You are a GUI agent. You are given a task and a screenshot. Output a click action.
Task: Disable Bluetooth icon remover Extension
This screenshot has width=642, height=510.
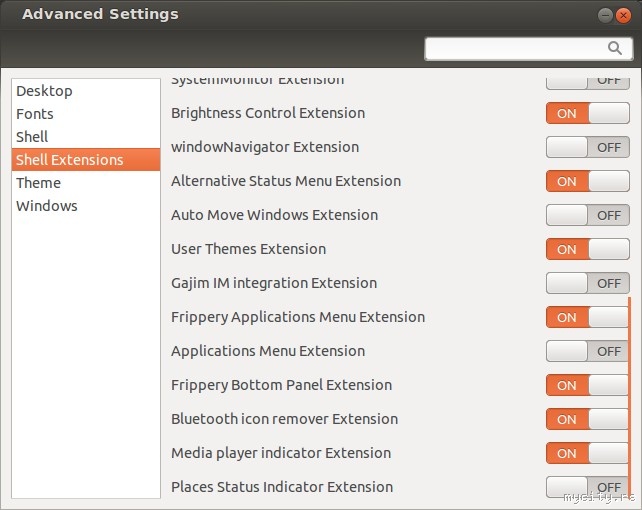587,419
